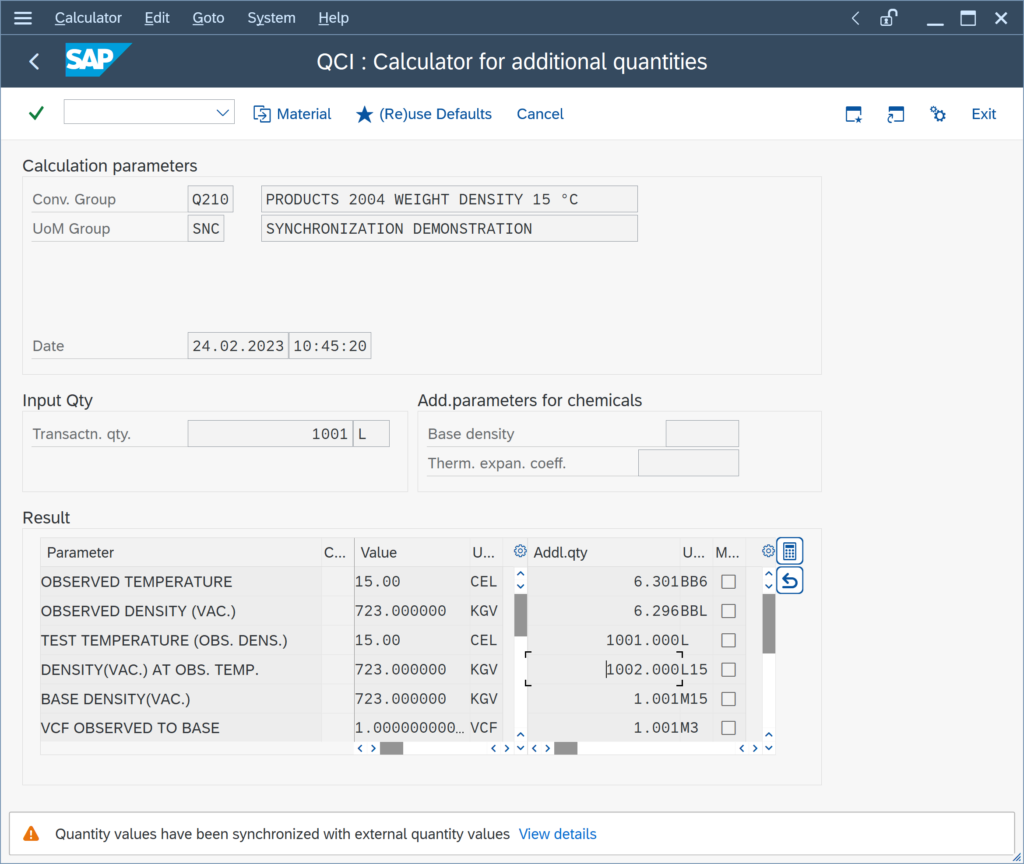
Task: Select the TEST TEMPERATURE (OBS. DENS.) row
Action: (180, 640)
